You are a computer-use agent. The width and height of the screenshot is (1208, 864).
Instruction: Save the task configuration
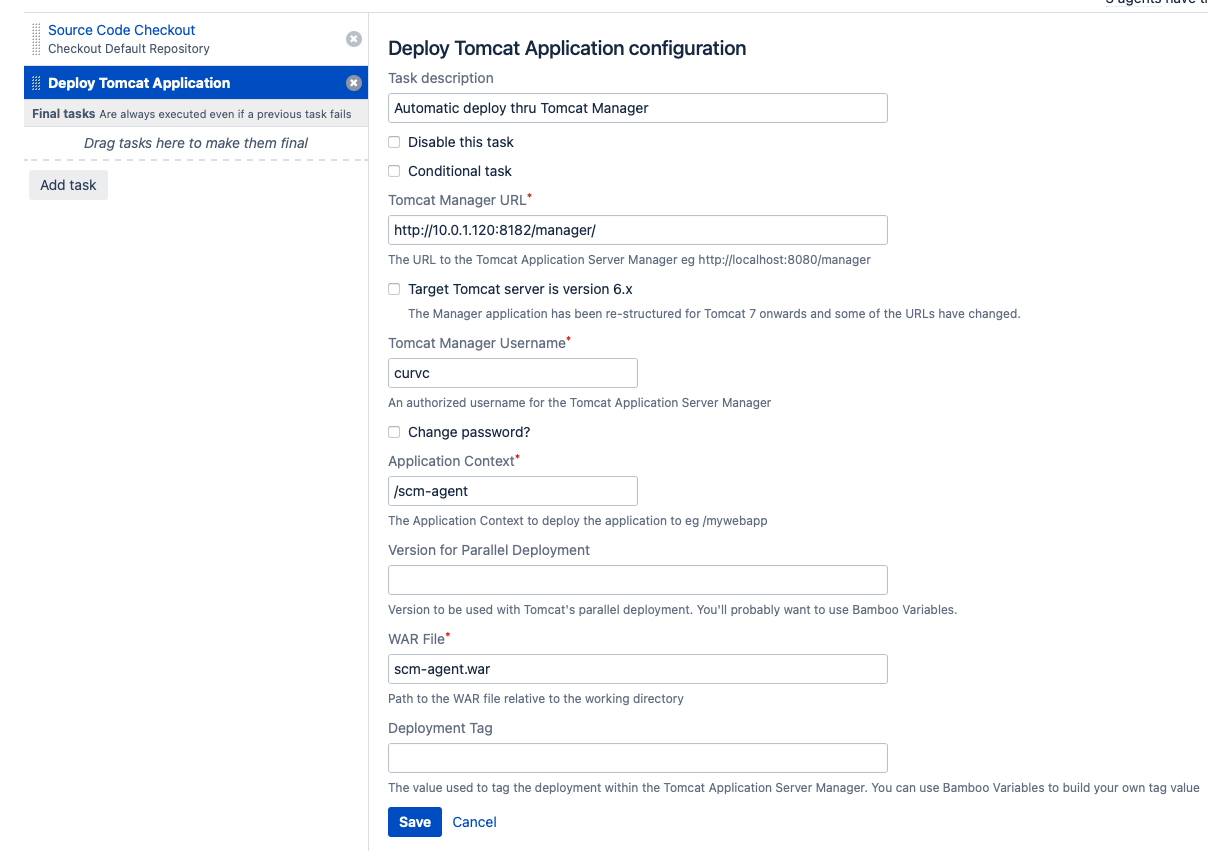click(415, 822)
